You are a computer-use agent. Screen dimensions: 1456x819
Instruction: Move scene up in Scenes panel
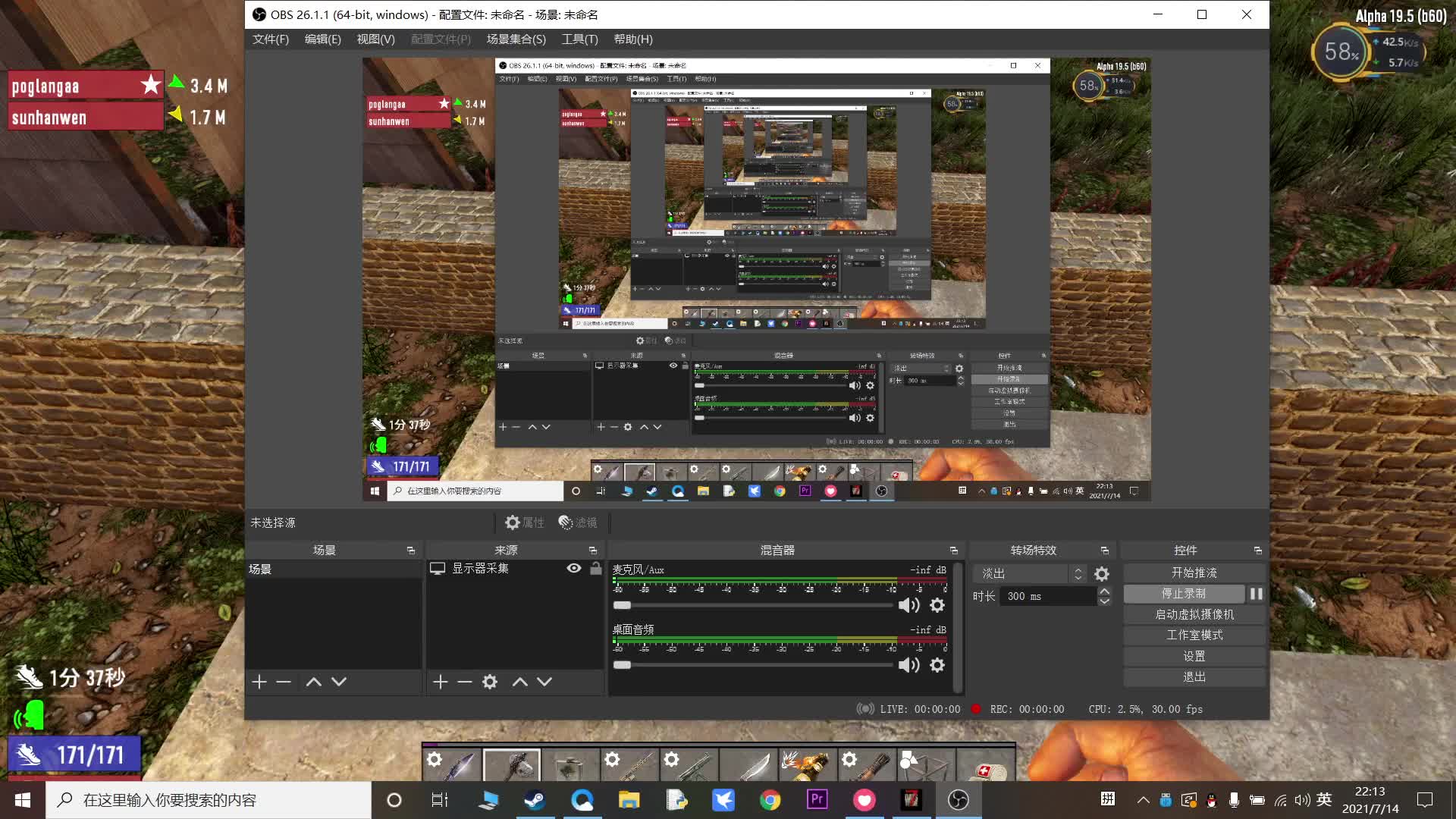(313, 682)
